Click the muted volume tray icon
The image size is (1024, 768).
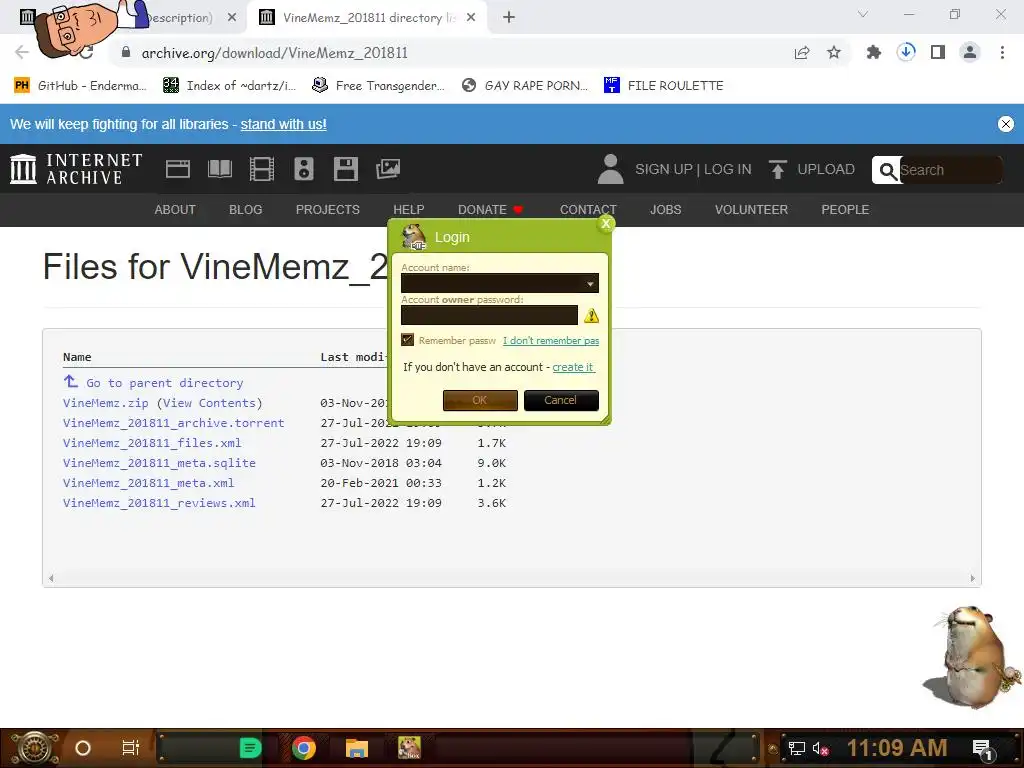click(820, 748)
